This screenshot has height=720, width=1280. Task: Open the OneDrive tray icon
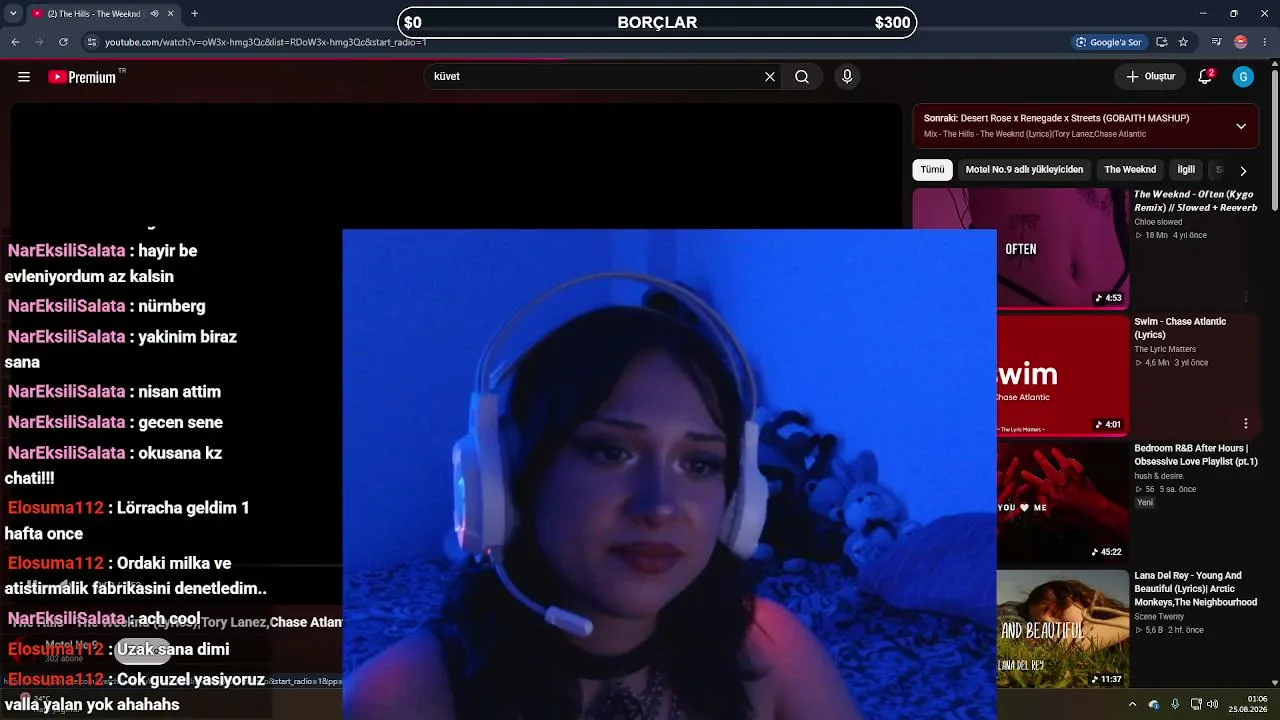click(1154, 704)
